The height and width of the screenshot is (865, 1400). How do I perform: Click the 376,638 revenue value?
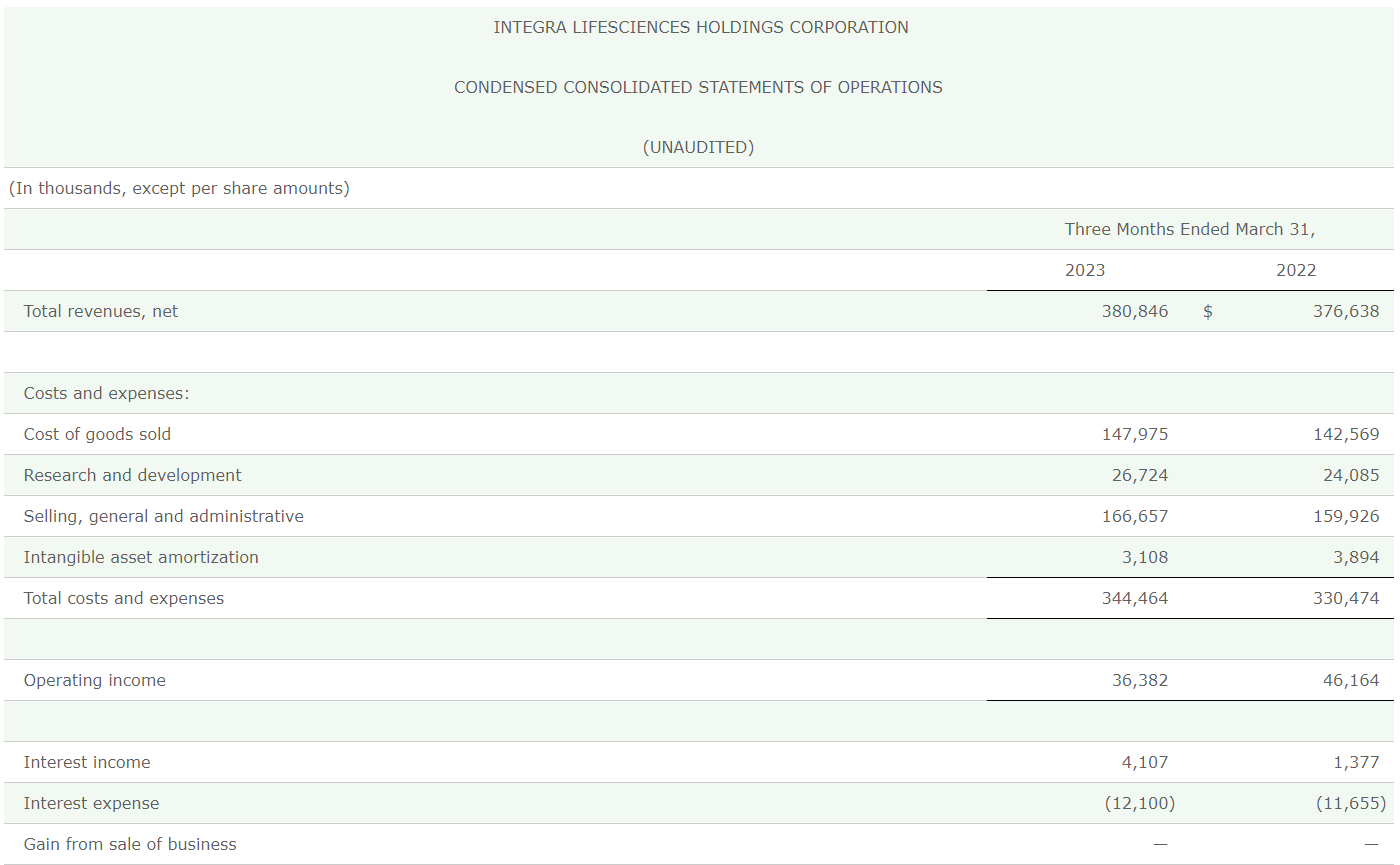[x=1346, y=311]
